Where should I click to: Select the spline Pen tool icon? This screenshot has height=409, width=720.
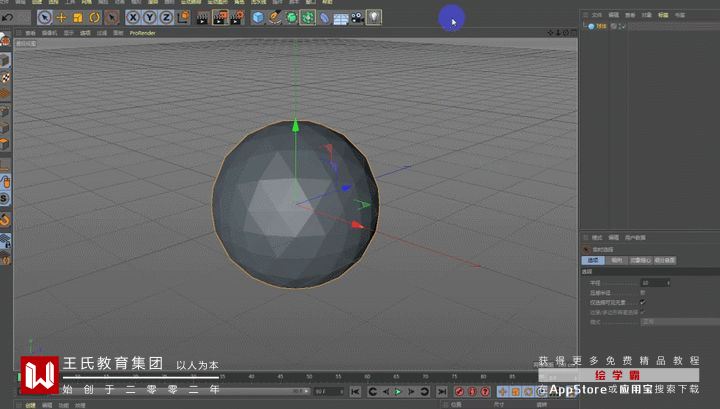275,18
